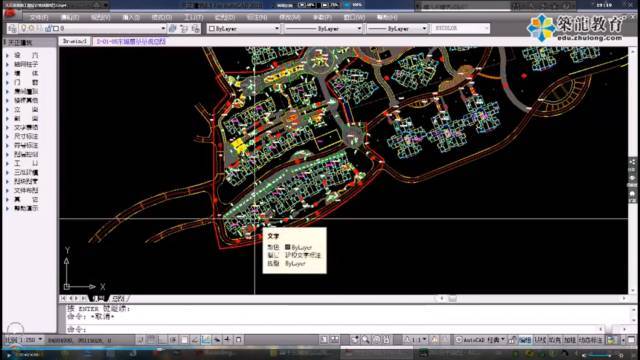Image resolution: width=640 pixels, height=360 pixels.
Task: Toggle the highlighted blue status bar mode icon
Action: click(x=206, y=340)
